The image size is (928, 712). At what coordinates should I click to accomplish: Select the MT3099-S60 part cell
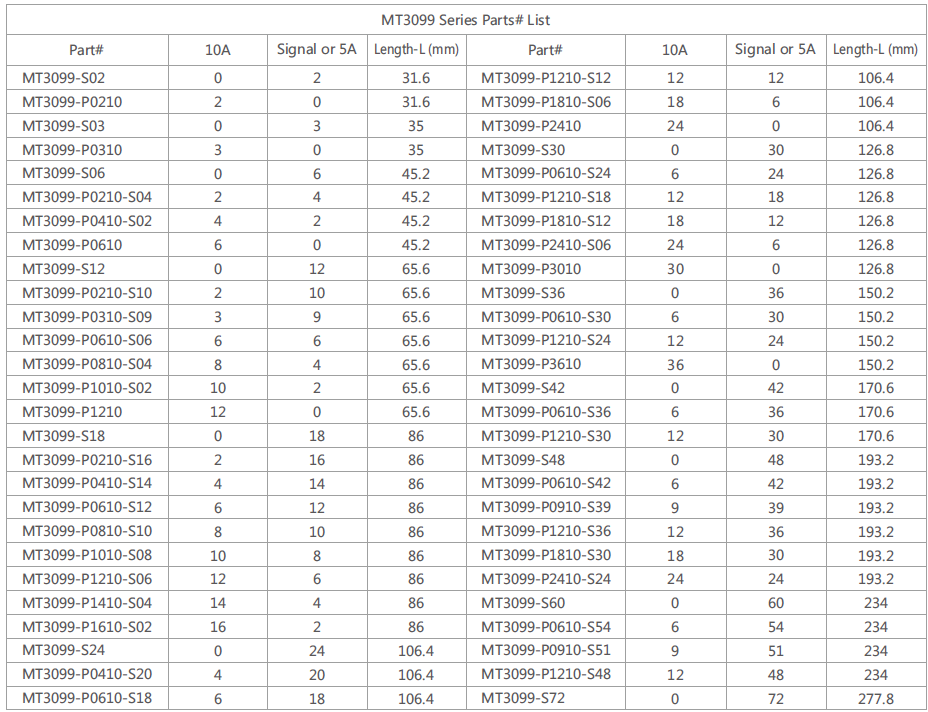click(x=522, y=603)
